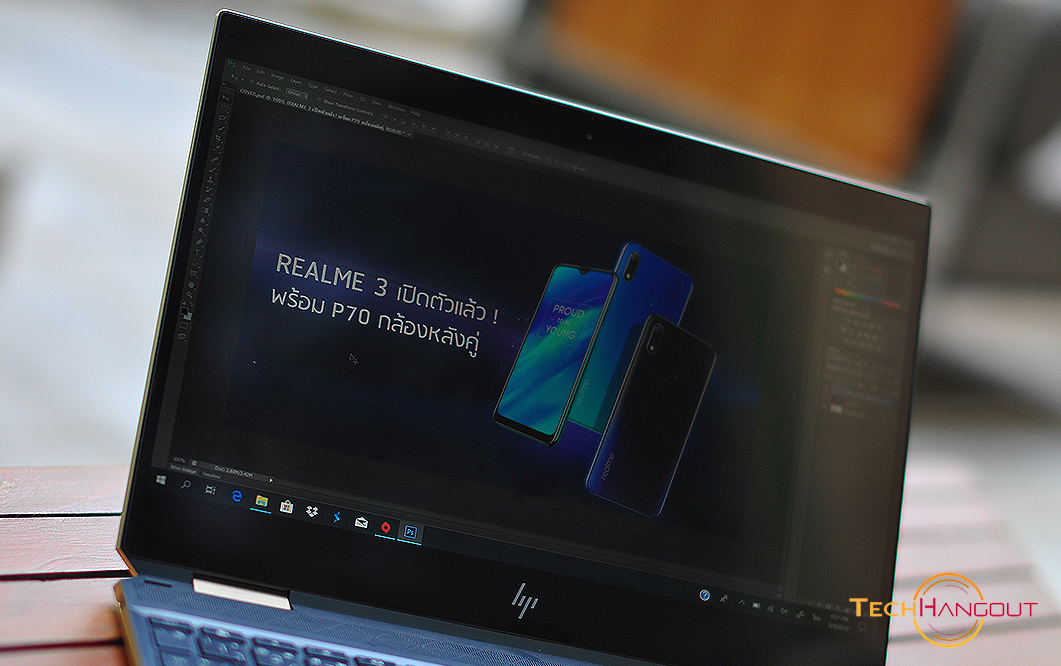Open the Type menu

(x=313, y=86)
